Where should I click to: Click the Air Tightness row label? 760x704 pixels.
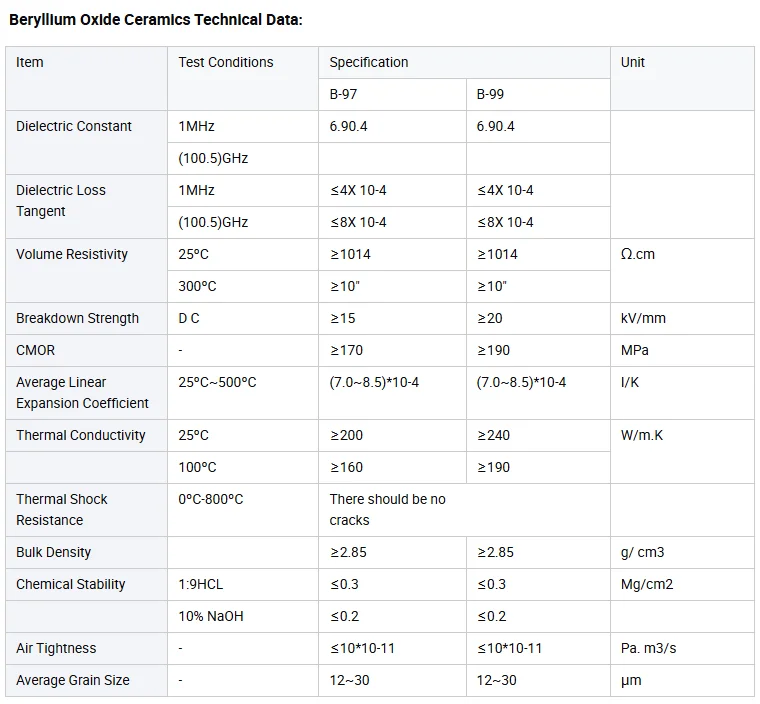coord(56,648)
